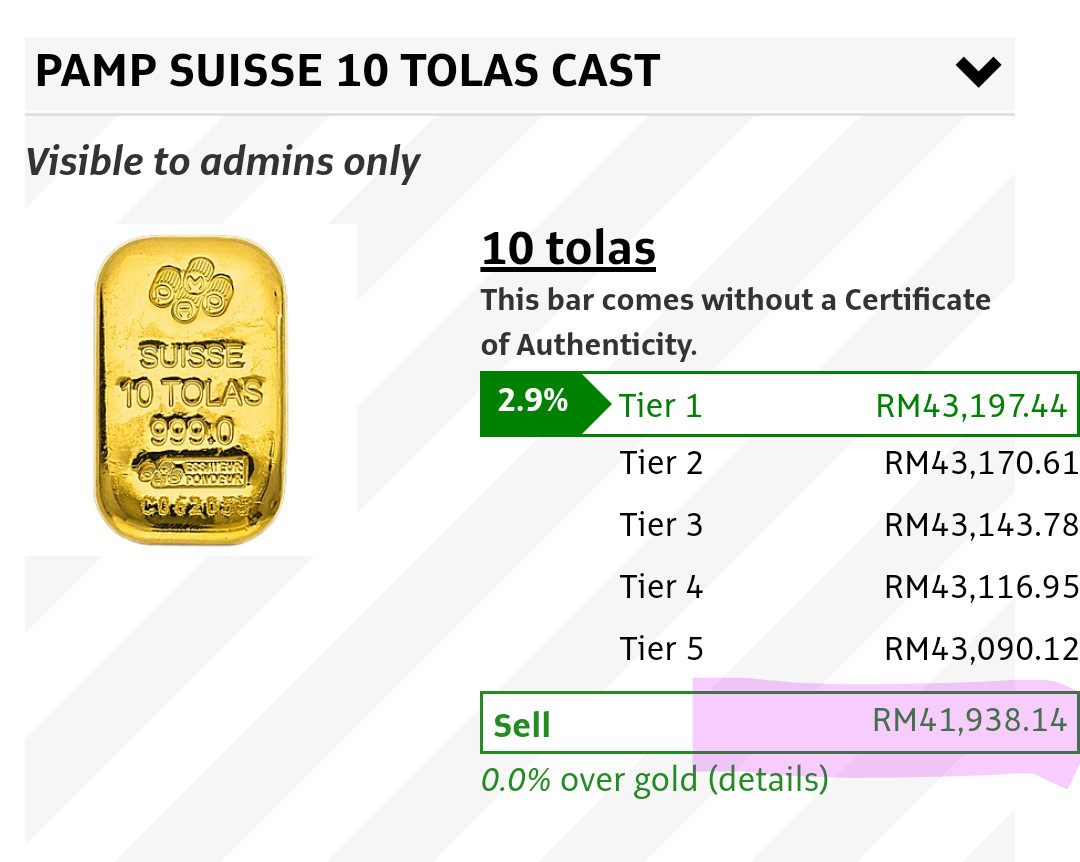The image size is (1080, 862).
Task: Click the Tier 3 price RM43,143.78
Action: click(x=980, y=525)
